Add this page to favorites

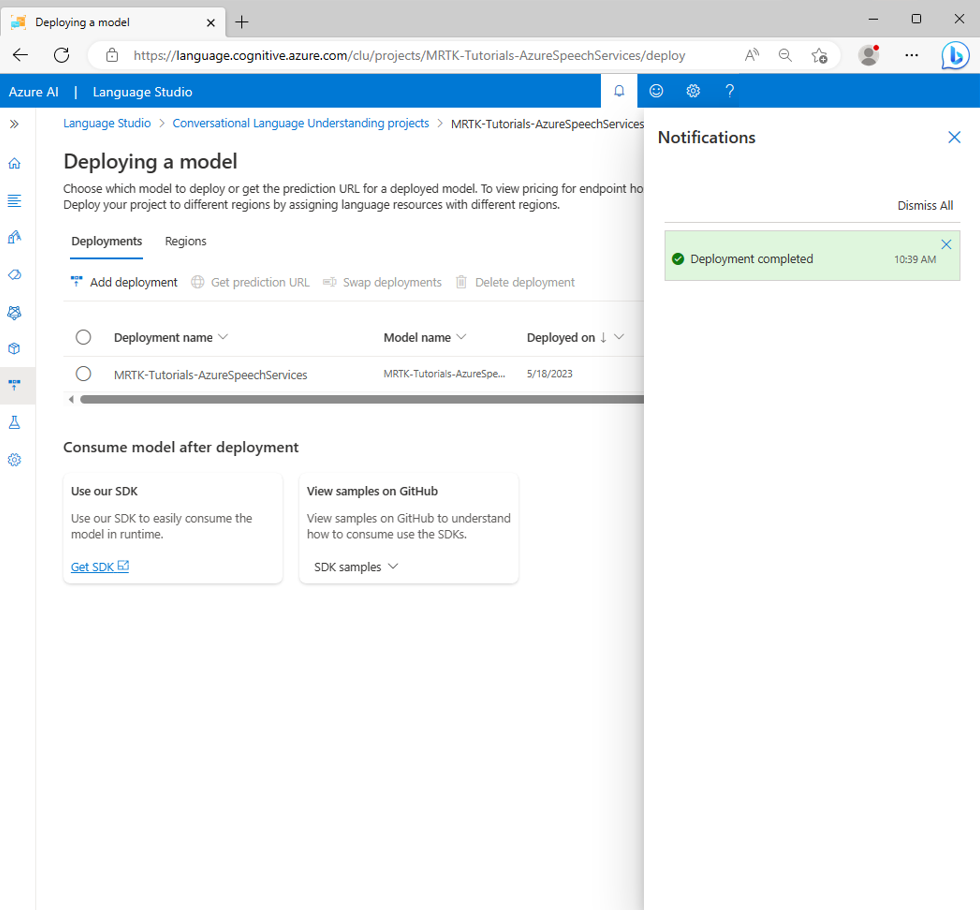(819, 55)
